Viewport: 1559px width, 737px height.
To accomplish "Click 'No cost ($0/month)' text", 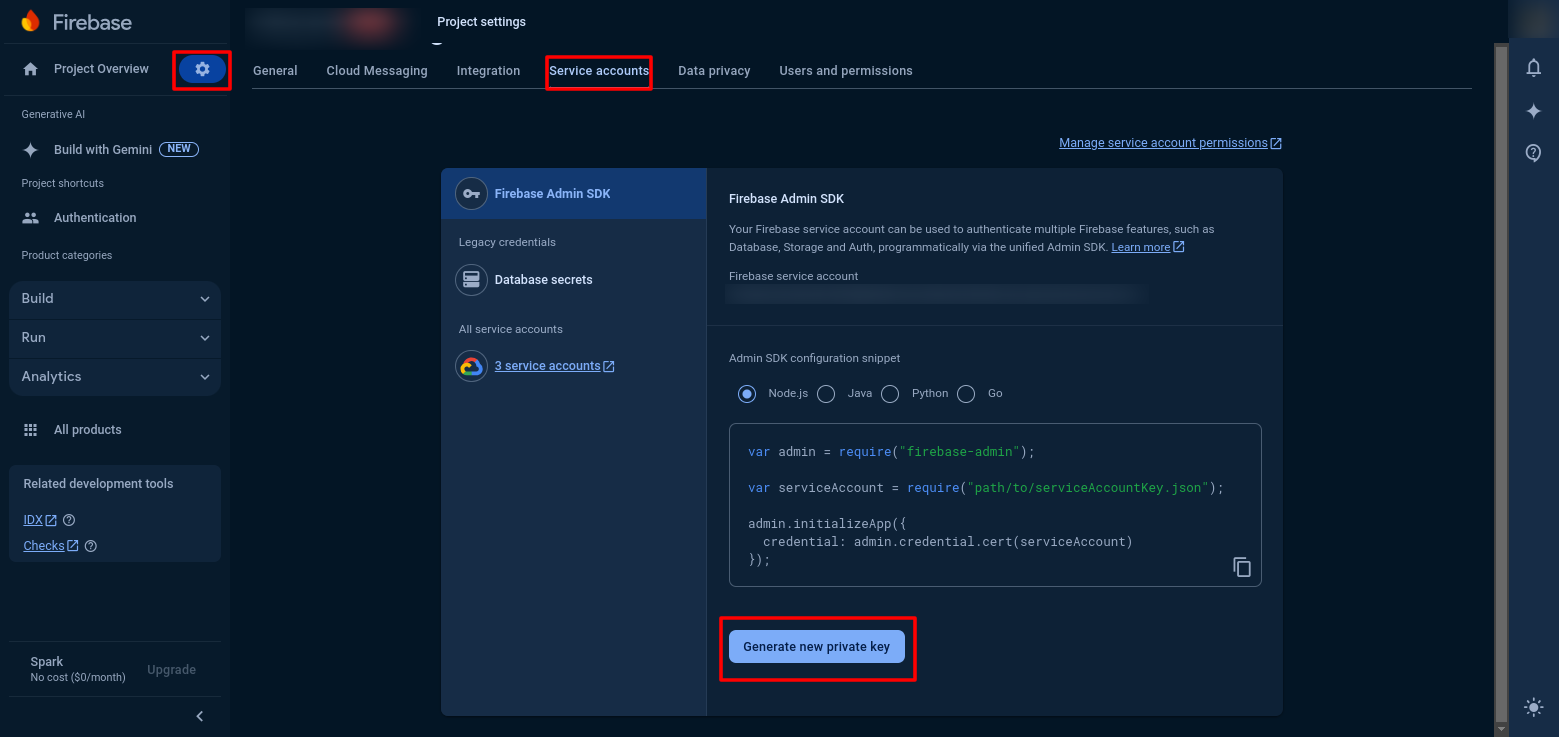I will coord(78,678).
